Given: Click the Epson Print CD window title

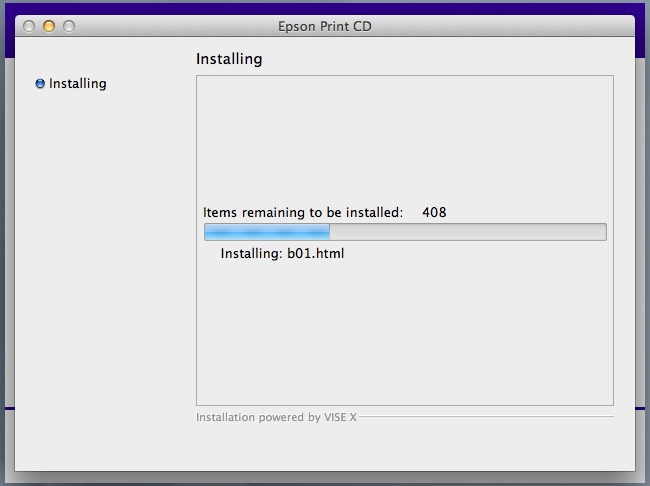Looking at the screenshot, I should (x=324, y=26).
